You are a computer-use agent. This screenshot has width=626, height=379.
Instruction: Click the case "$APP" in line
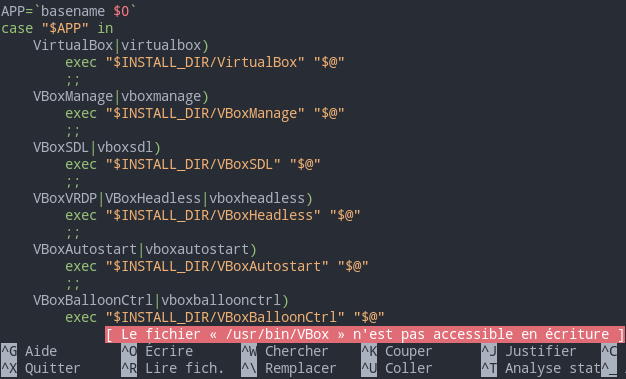[57, 28]
